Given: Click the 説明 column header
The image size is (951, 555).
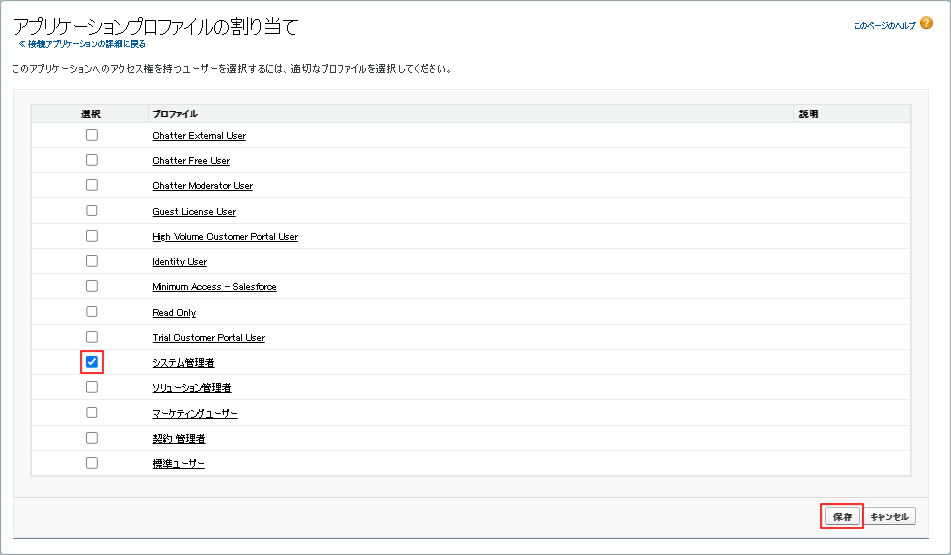Looking at the screenshot, I should click(x=852, y=114).
